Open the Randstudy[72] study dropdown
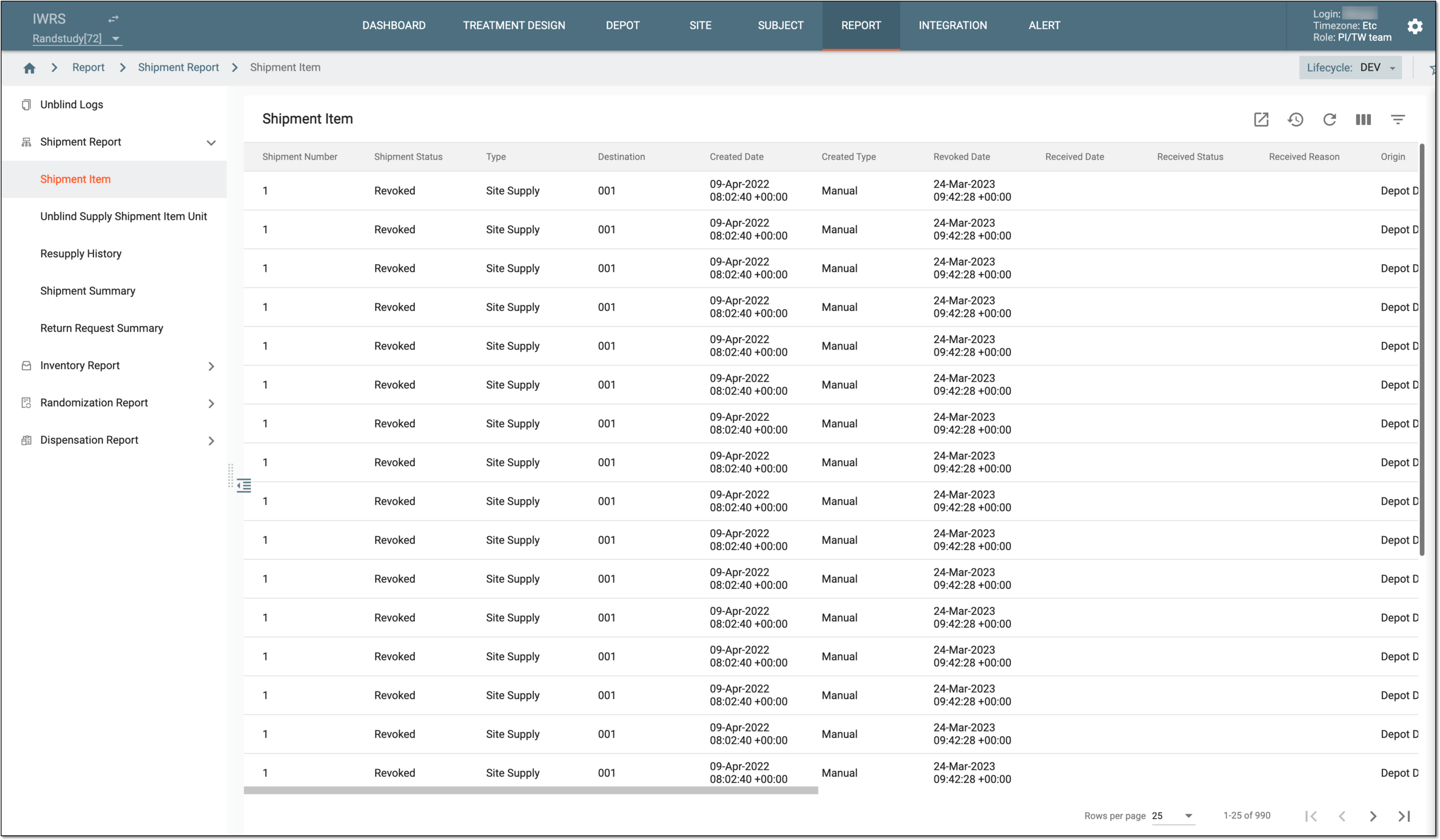The image size is (1440, 840). [x=77, y=39]
